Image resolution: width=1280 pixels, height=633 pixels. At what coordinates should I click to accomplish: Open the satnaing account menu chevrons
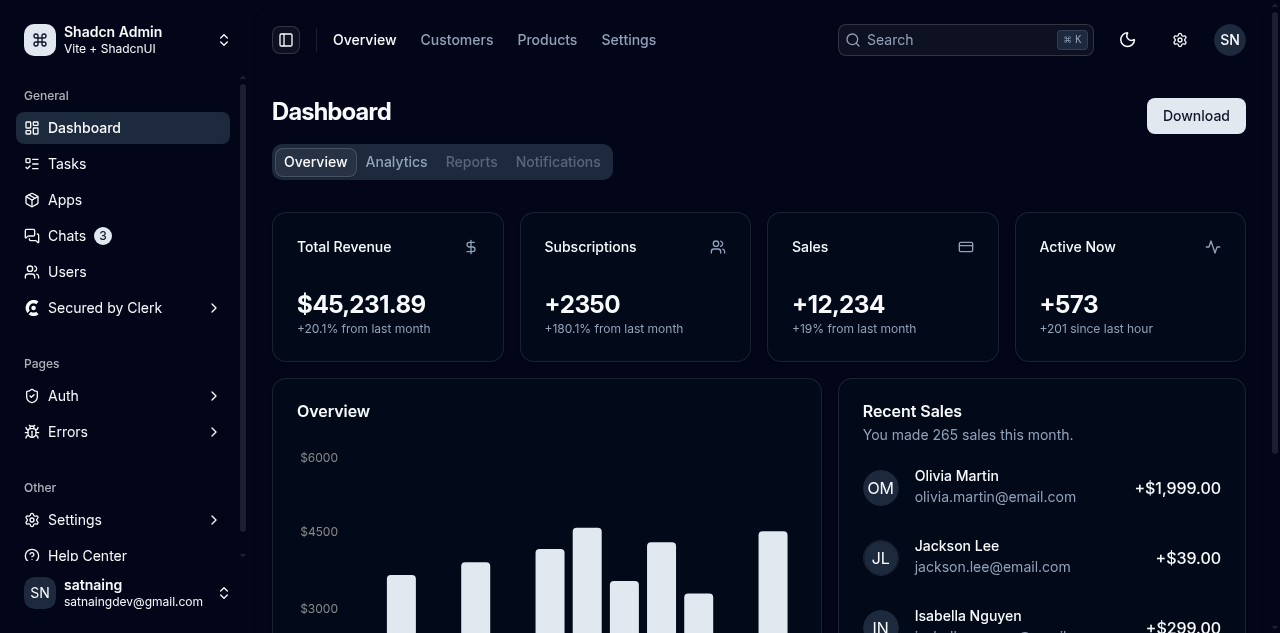[x=224, y=593]
